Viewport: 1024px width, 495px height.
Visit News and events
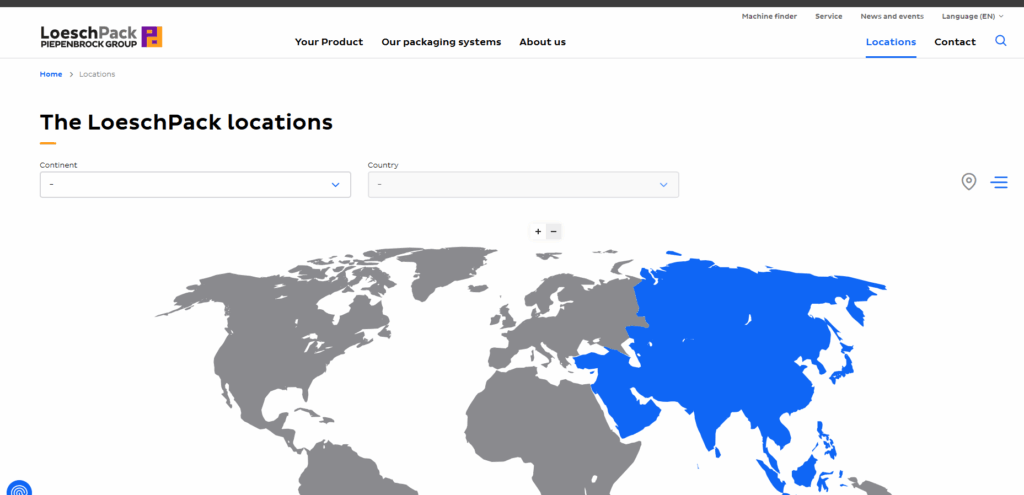(x=892, y=16)
